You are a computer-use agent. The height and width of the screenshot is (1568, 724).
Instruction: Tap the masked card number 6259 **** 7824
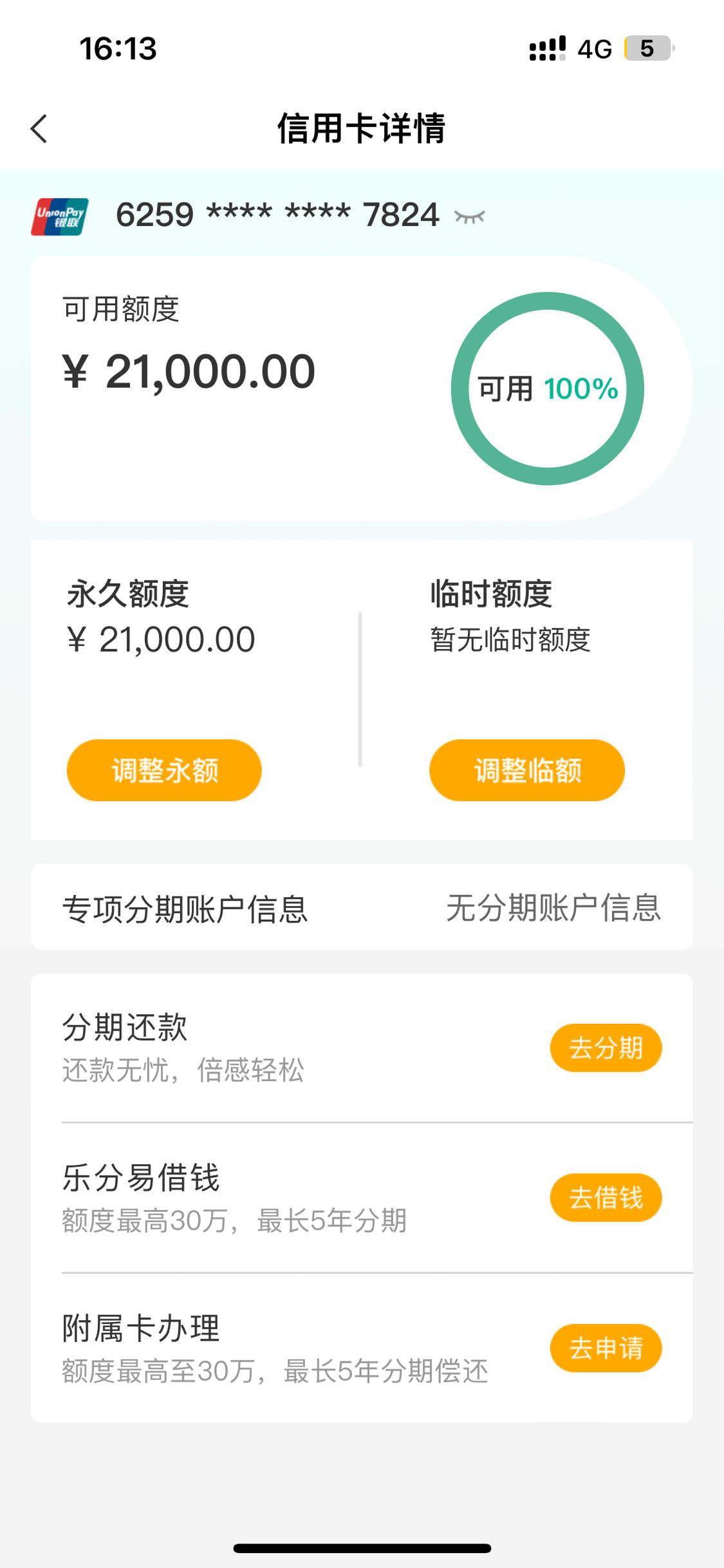pyautogui.click(x=277, y=215)
